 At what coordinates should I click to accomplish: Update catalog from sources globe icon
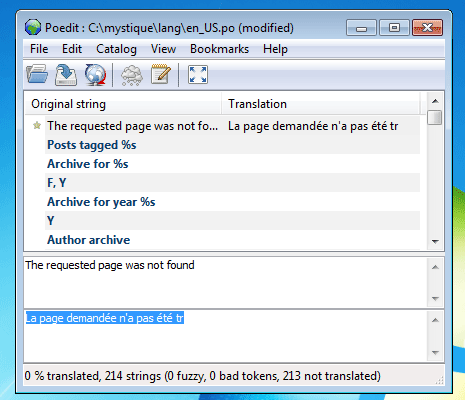[95, 74]
